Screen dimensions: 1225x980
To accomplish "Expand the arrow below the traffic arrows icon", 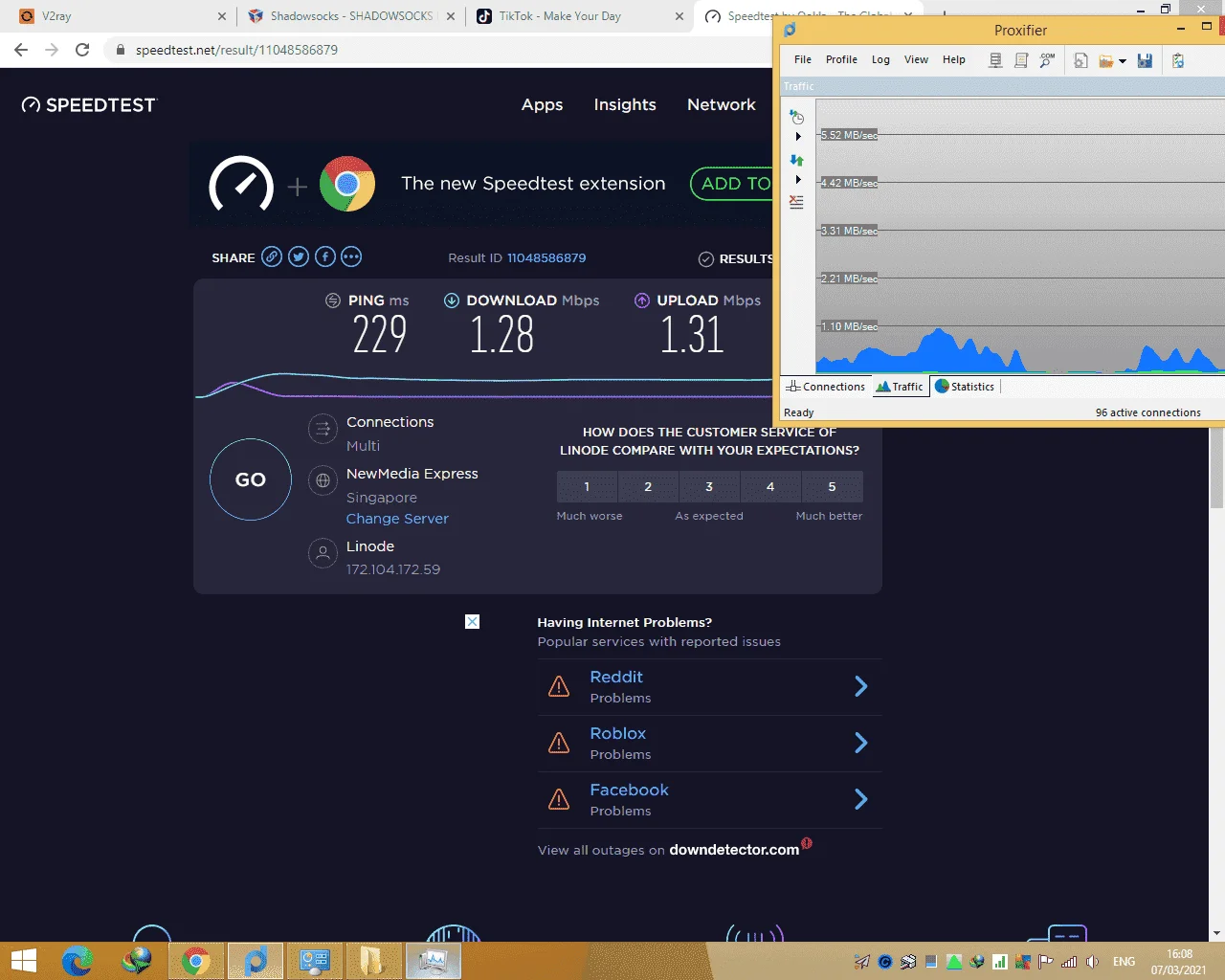I will (798, 180).
